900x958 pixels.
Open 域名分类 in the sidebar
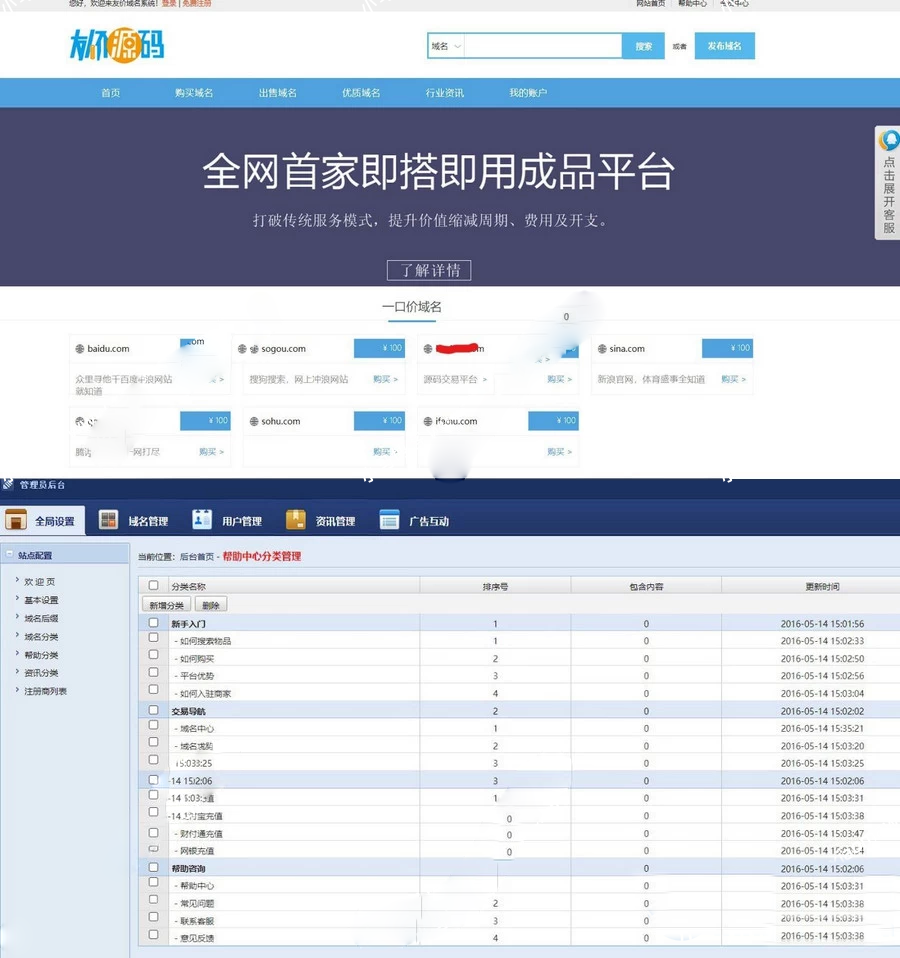[x=41, y=637]
